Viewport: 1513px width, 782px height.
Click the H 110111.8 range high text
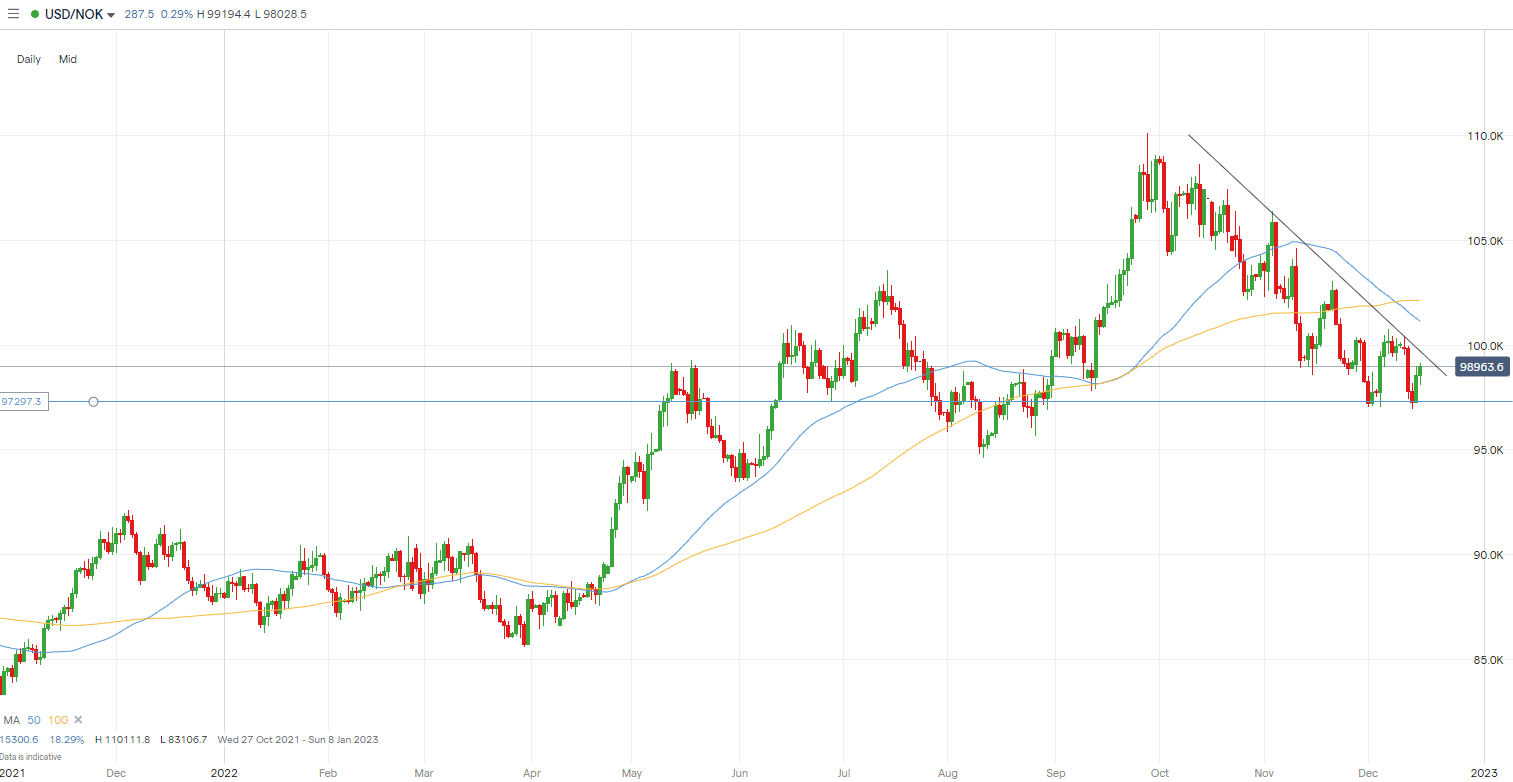(x=122, y=740)
